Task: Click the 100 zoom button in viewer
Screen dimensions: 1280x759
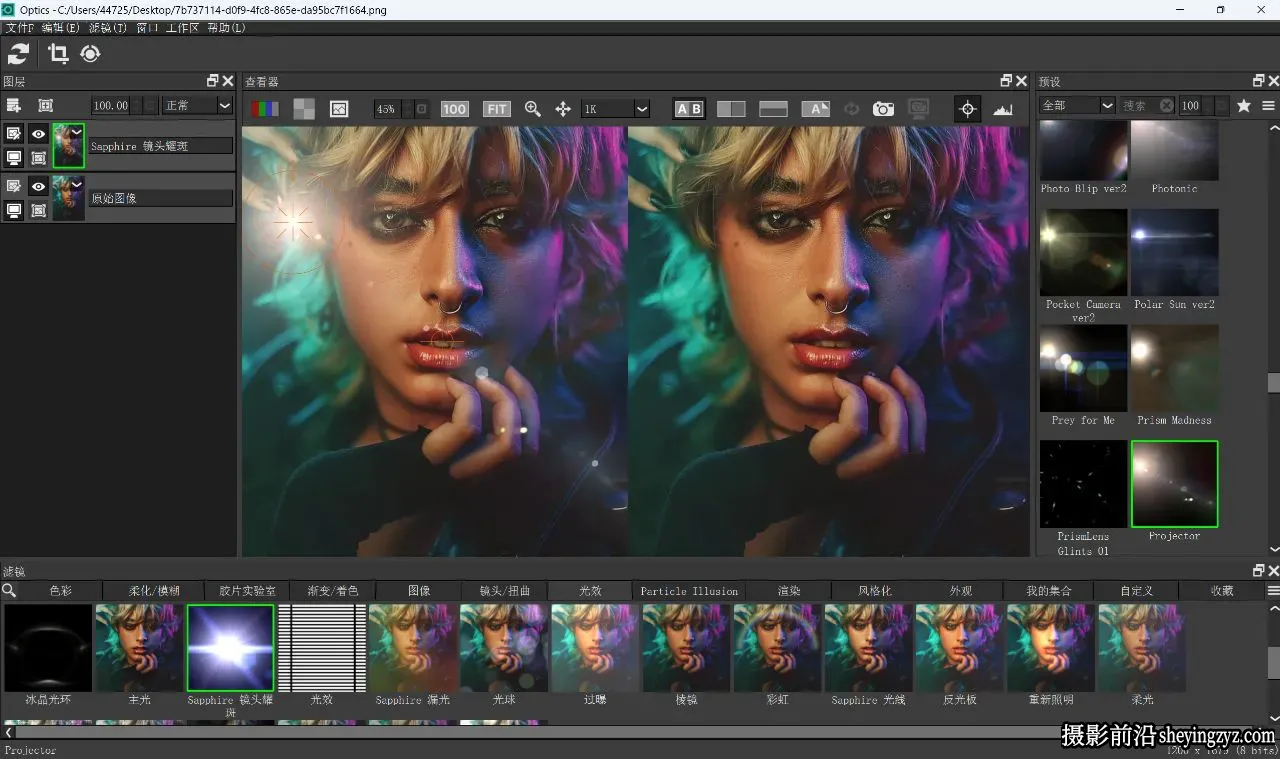Action: pos(454,109)
